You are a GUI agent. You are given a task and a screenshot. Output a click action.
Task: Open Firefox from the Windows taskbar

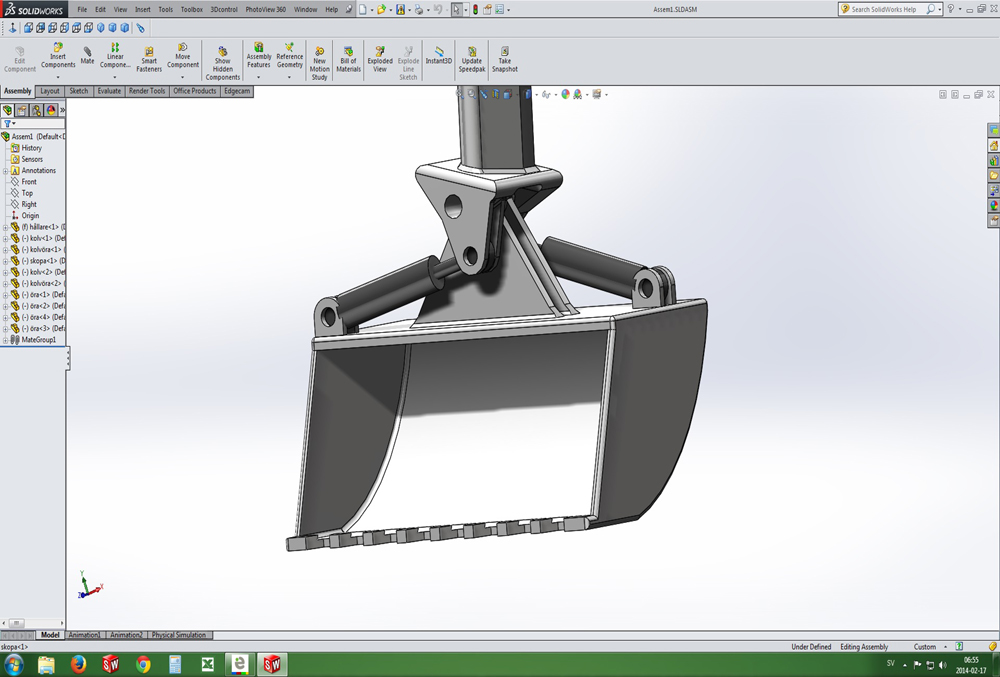[x=79, y=665]
